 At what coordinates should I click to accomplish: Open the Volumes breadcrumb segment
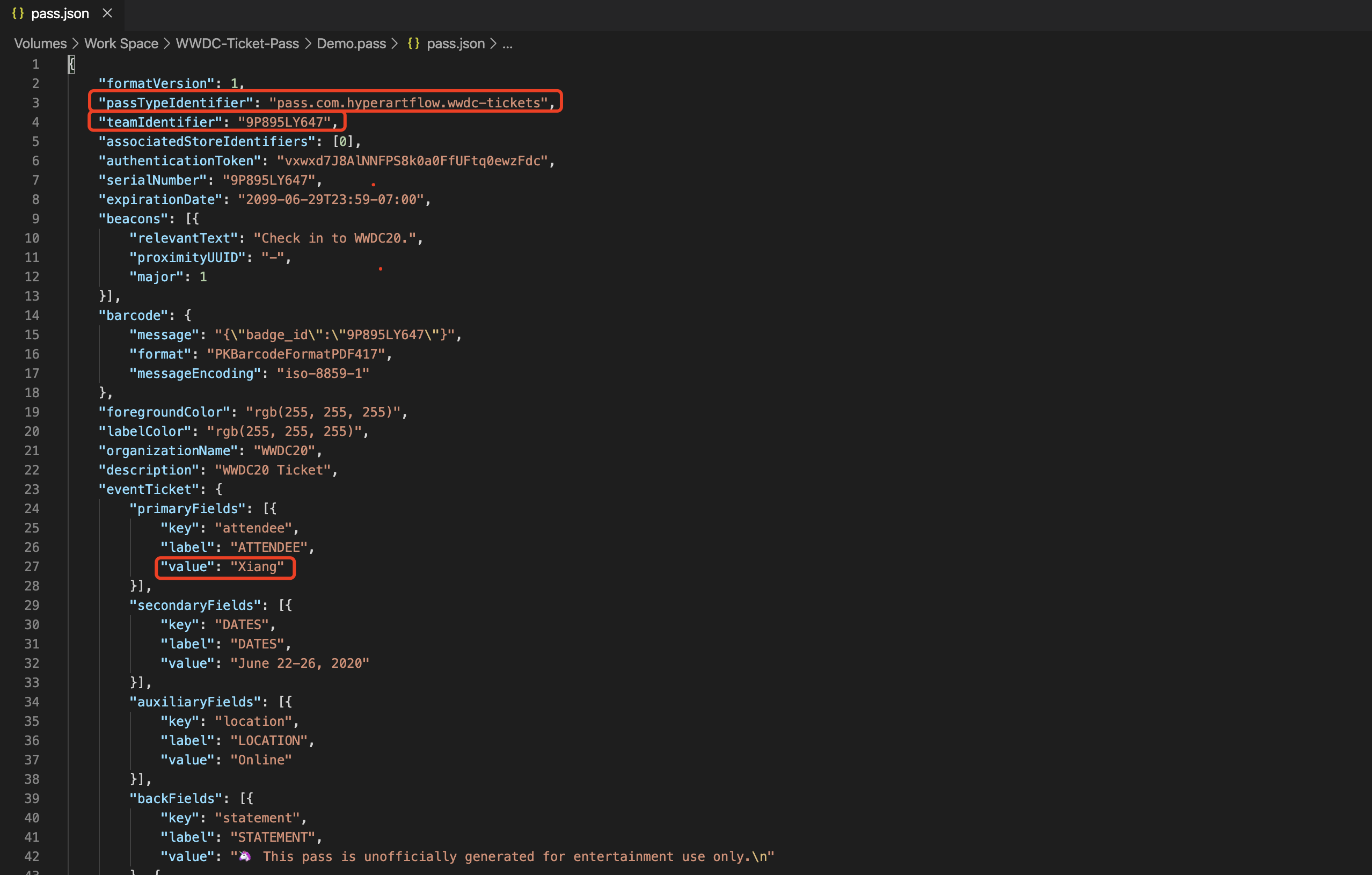(40, 43)
